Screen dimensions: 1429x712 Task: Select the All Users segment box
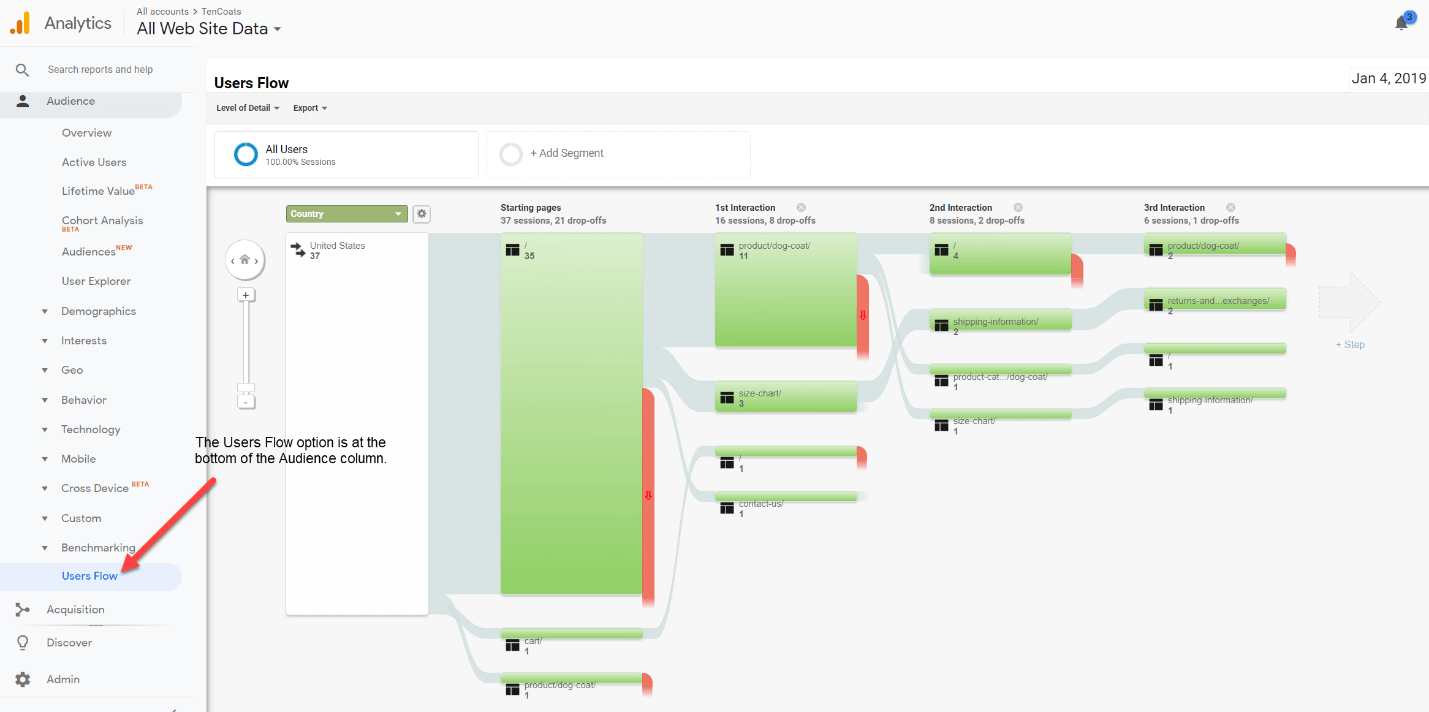tap(346, 154)
